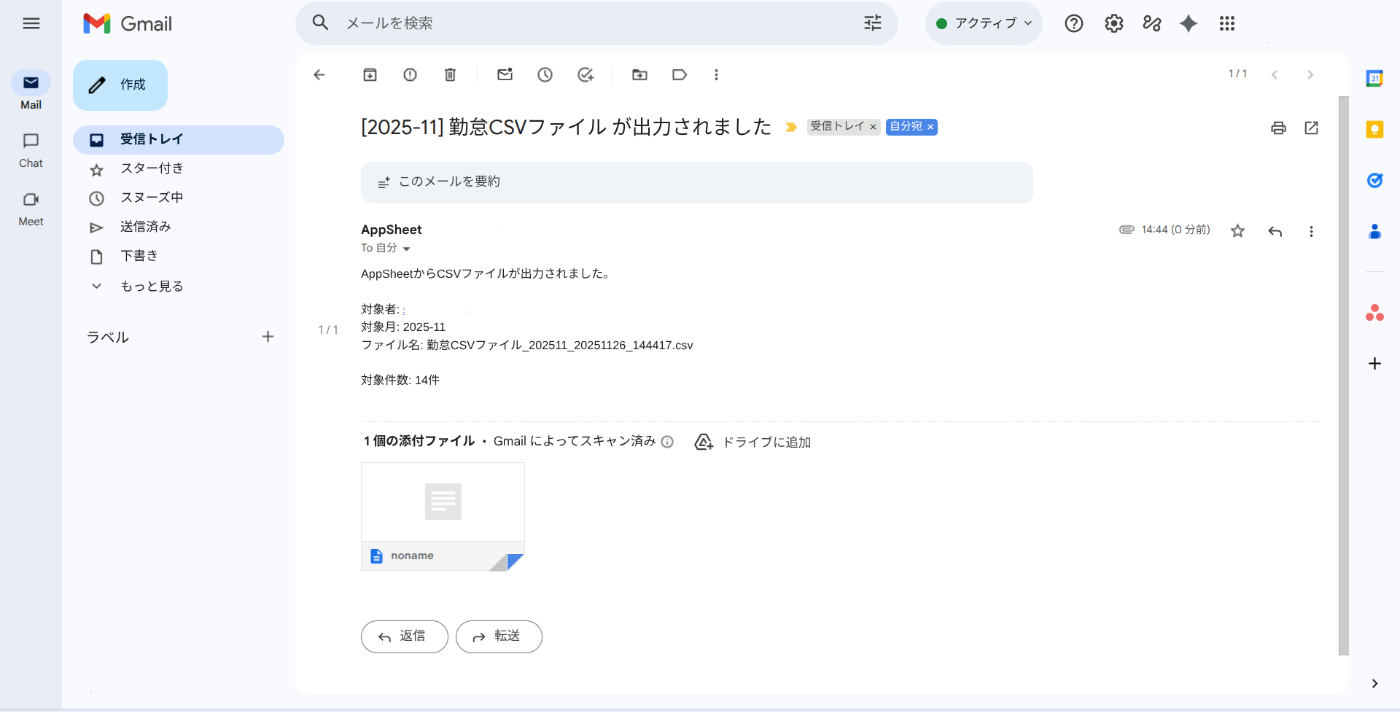Remove the 受信トレイ label chip
This screenshot has height=713, width=1400.
click(873, 127)
